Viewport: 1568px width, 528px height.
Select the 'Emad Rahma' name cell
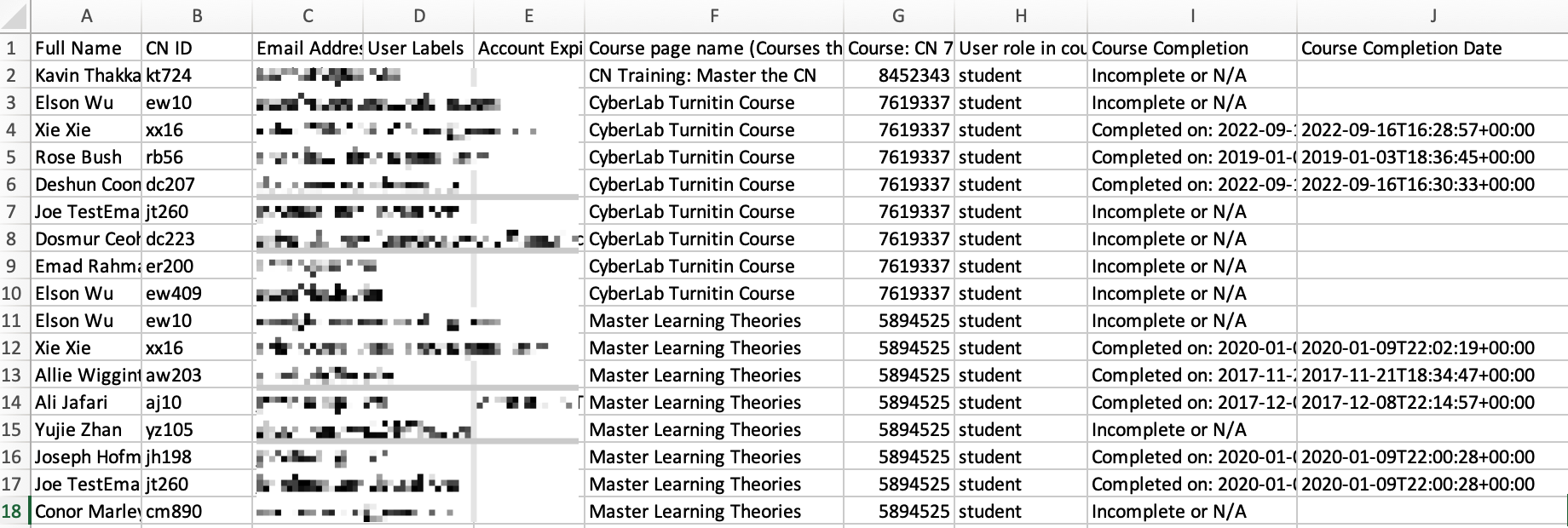86,266
